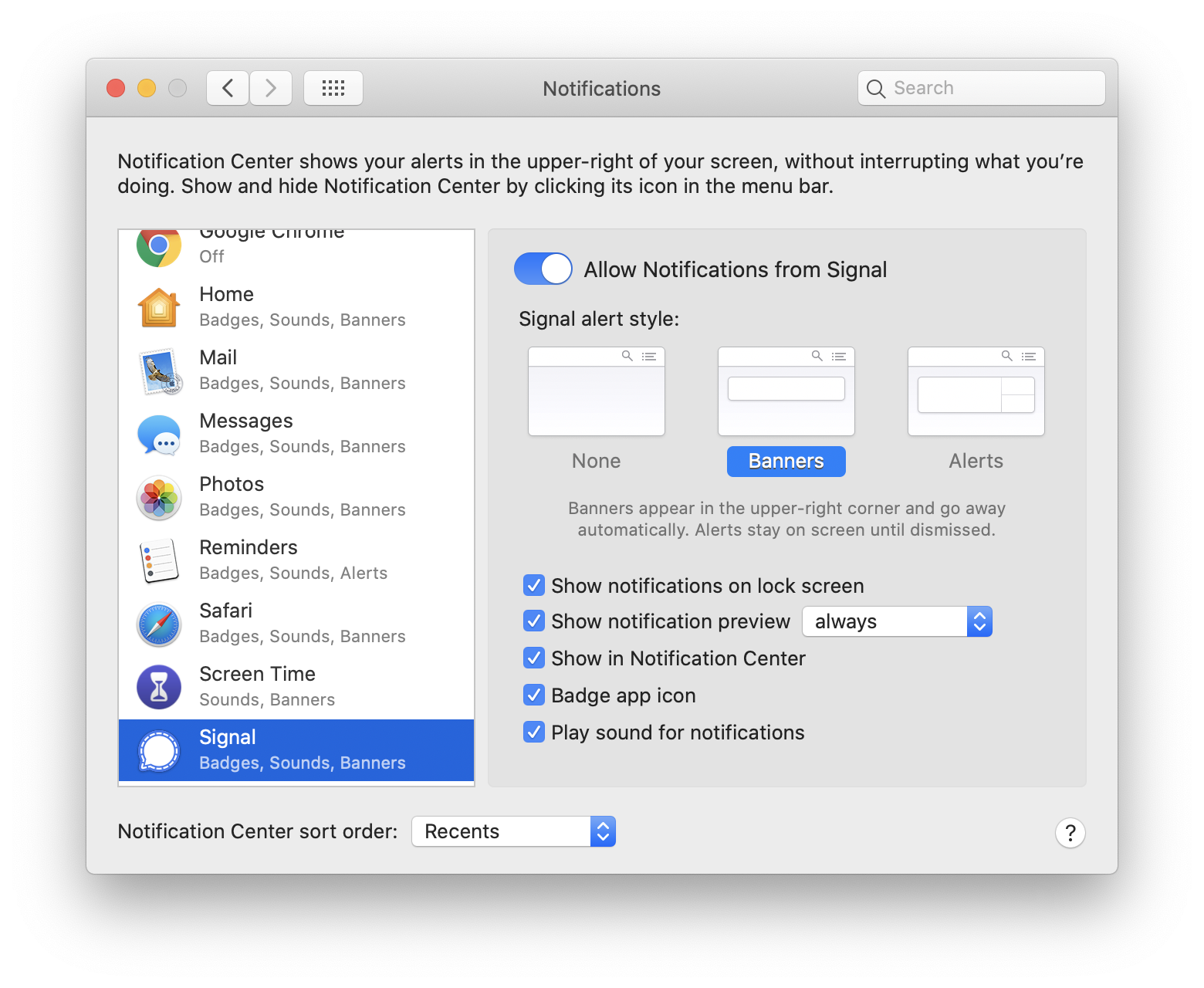Click the Google Chrome app icon

(x=159, y=247)
